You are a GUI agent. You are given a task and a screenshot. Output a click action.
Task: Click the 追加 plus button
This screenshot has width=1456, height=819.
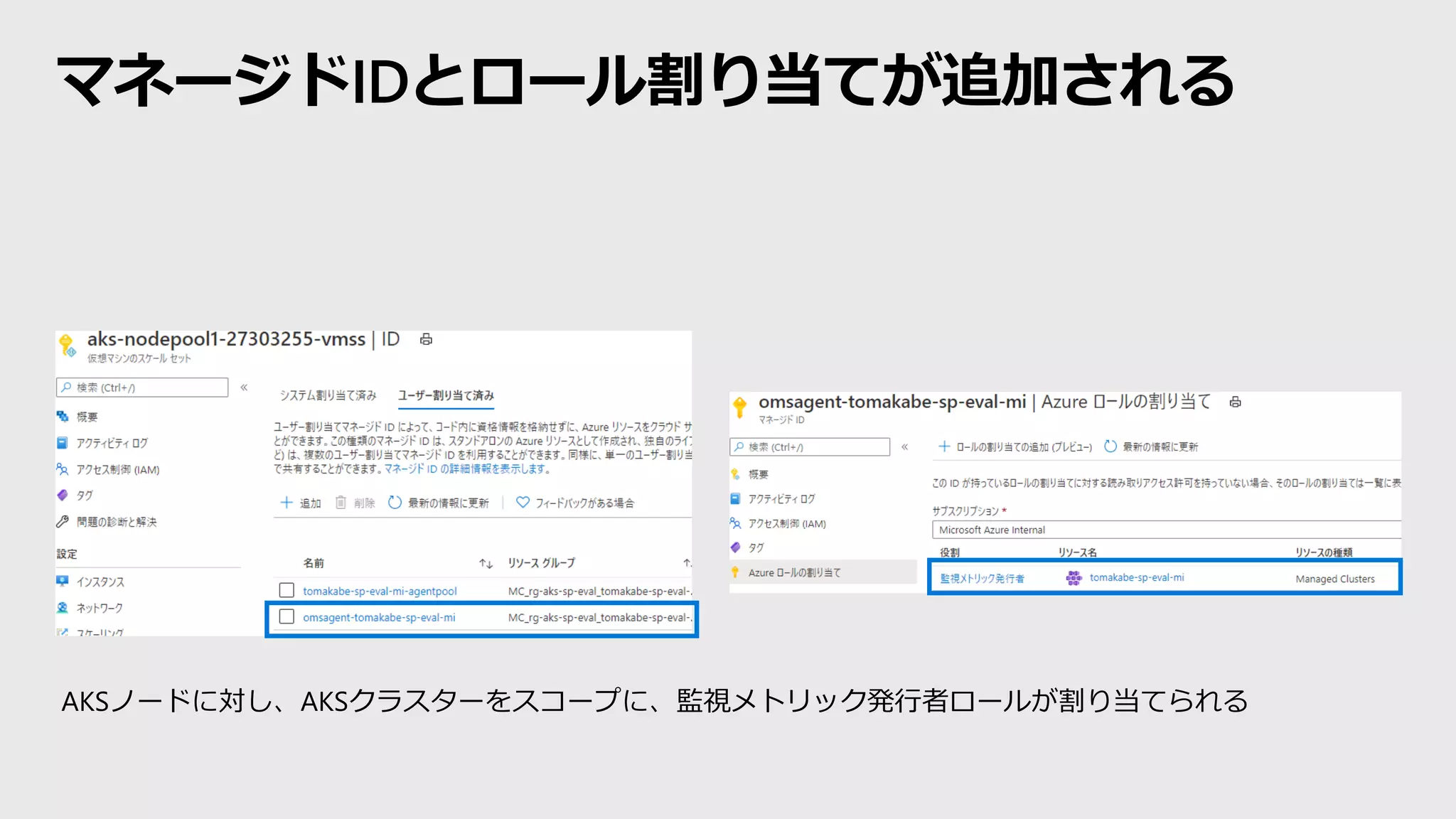coord(301,503)
